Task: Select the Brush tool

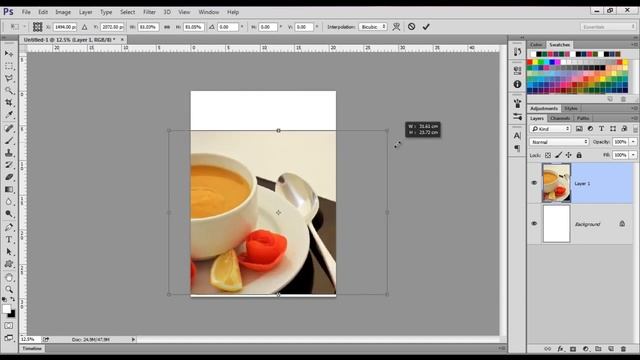Action: (x=9, y=140)
